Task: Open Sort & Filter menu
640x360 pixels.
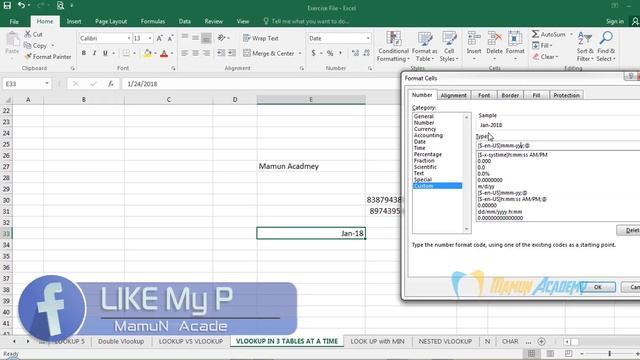Action: 585,46
